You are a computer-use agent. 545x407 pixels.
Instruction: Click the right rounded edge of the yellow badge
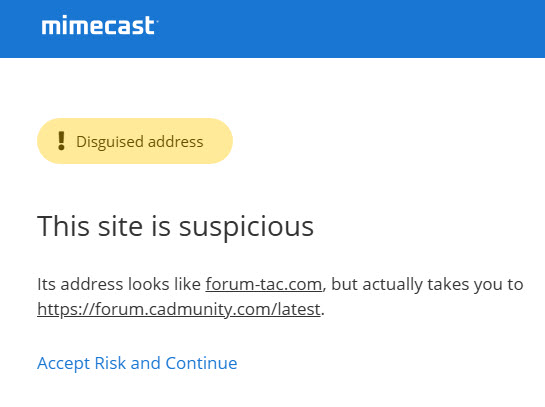coord(224,141)
